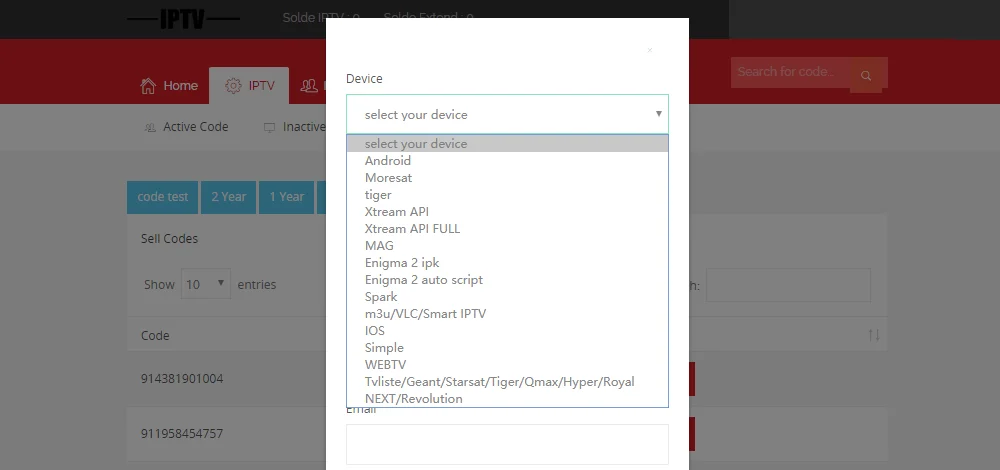The height and width of the screenshot is (470, 1000).
Task: Open the select your device dropdown
Action: coord(507,114)
